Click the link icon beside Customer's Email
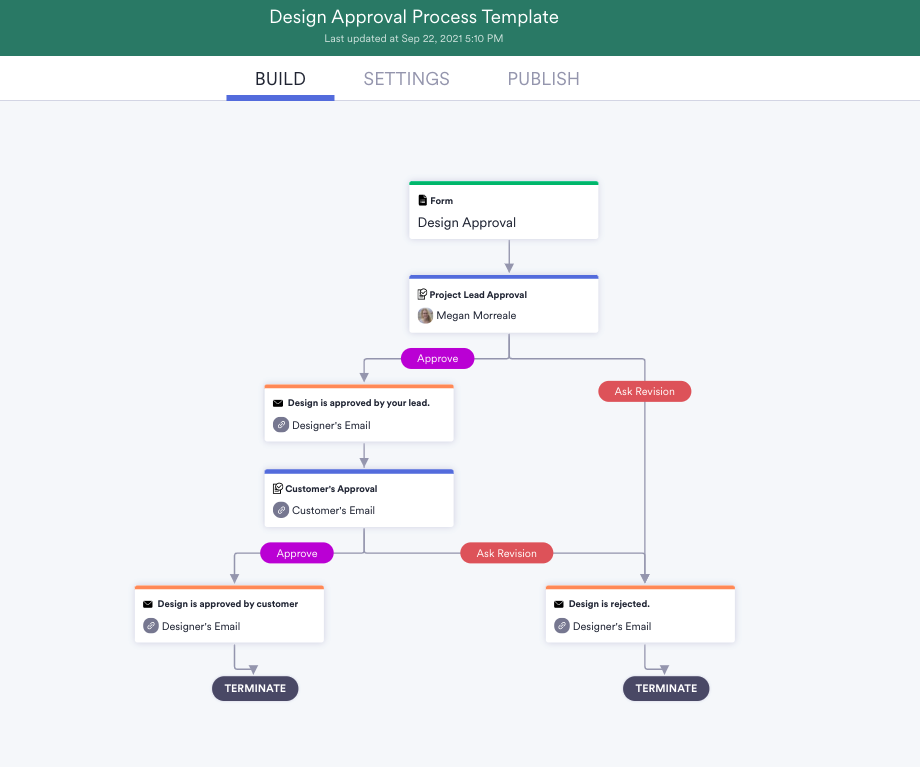 click(281, 510)
